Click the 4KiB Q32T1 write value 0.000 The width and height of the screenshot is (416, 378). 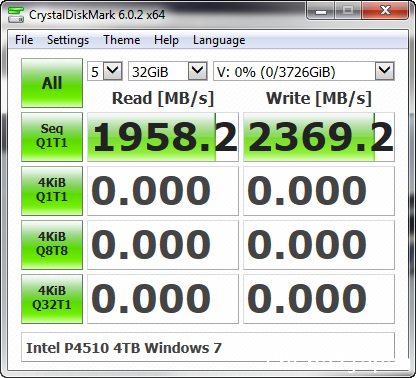coord(319,299)
